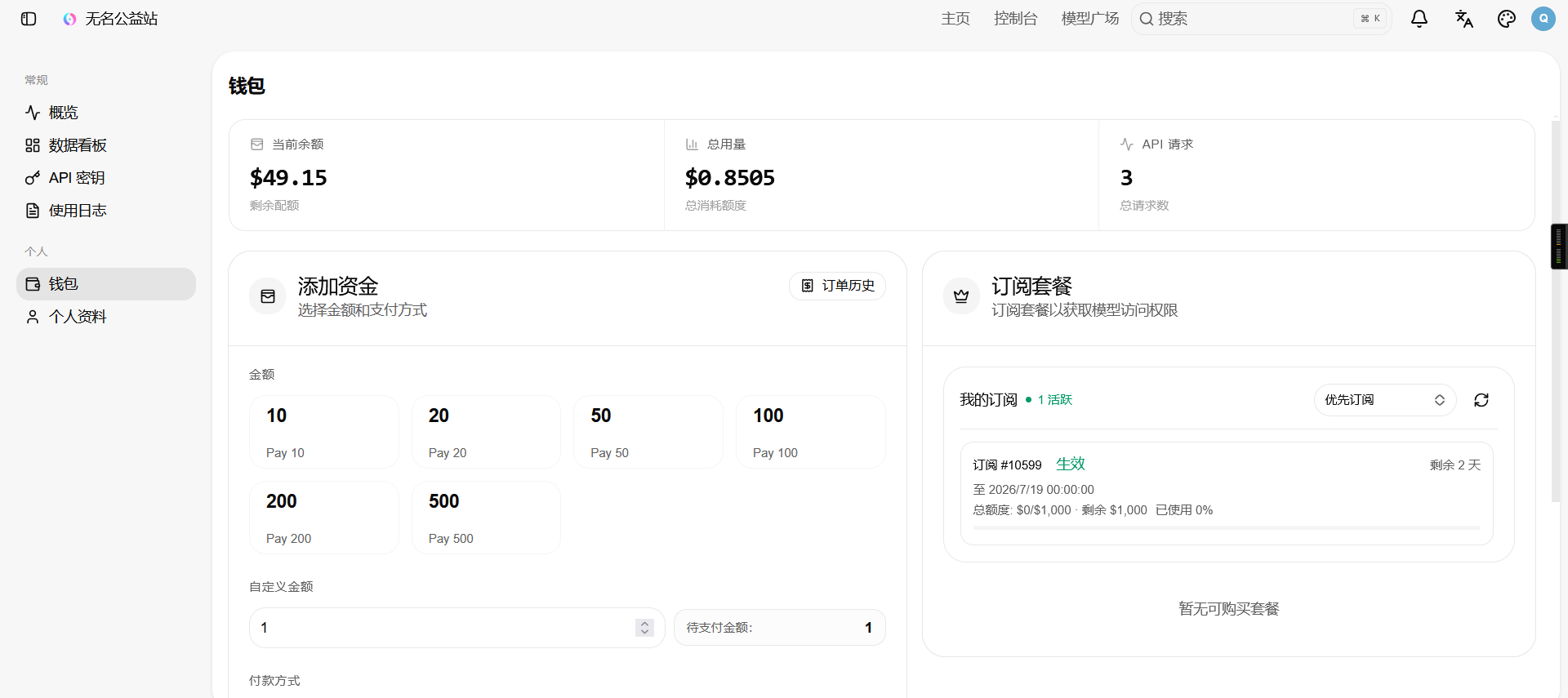Select the 20 amount option
The width and height of the screenshot is (1568, 698).
pos(486,432)
